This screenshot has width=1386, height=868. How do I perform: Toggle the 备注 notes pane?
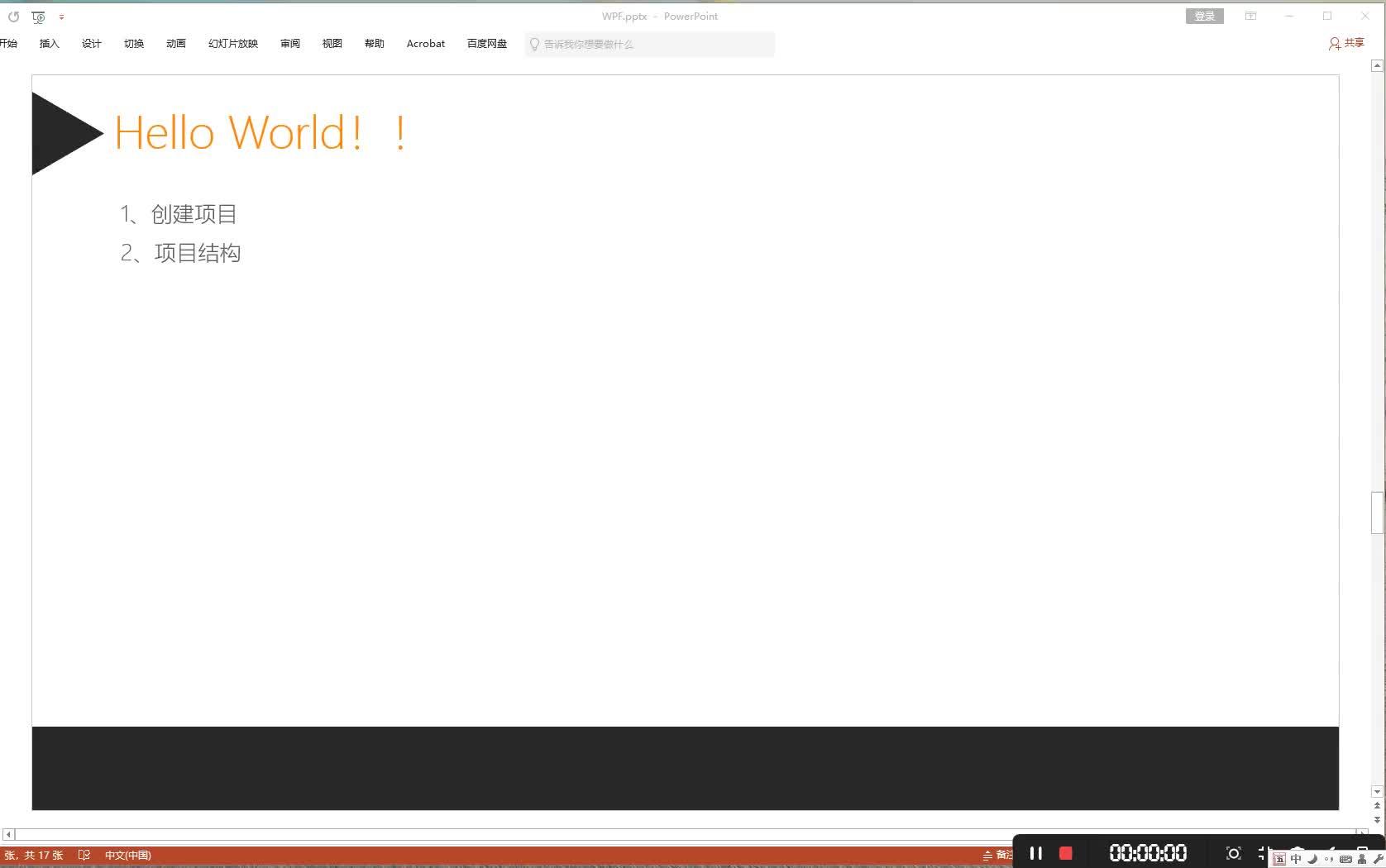pyautogui.click(x=997, y=855)
